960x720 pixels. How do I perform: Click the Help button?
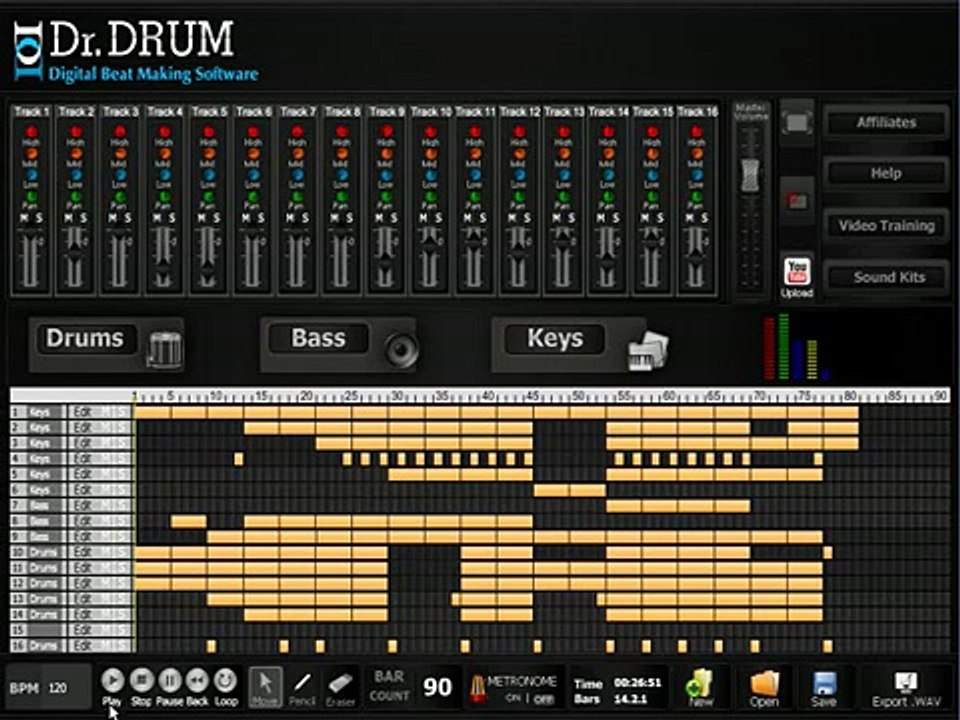pos(886,174)
